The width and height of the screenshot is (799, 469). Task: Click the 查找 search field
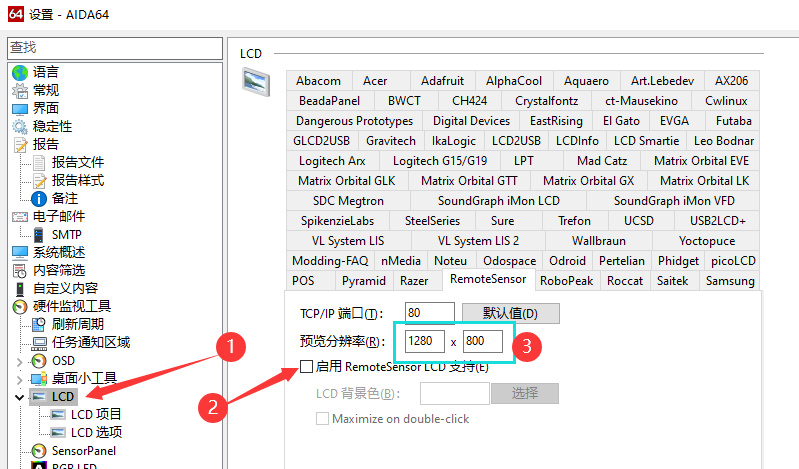(x=115, y=48)
